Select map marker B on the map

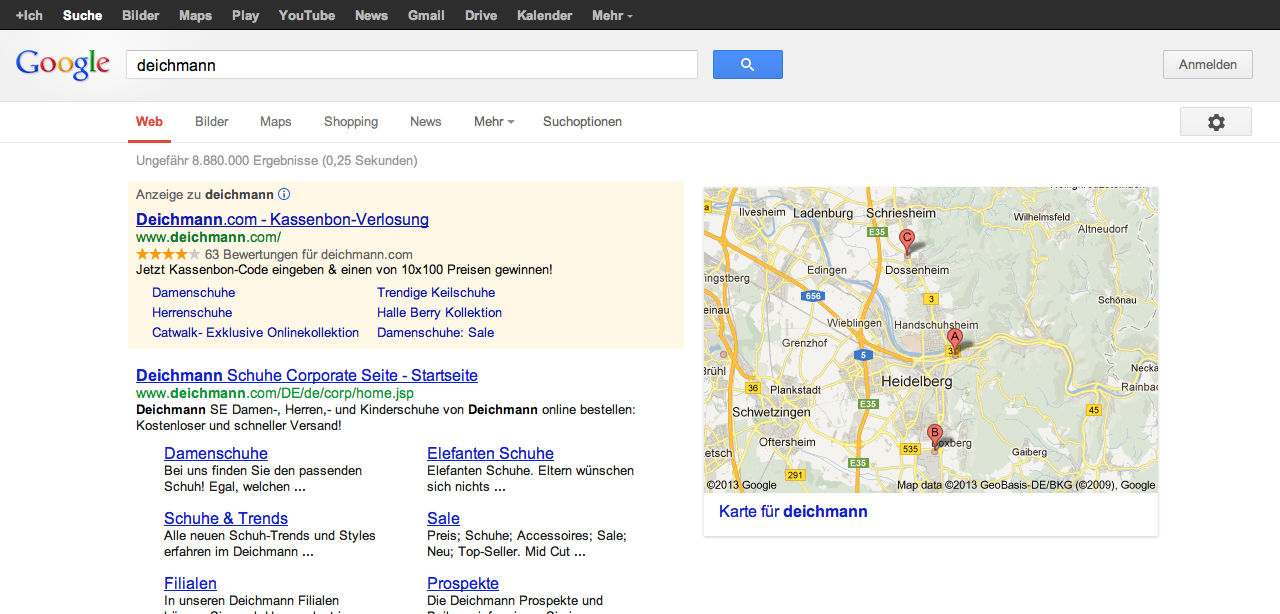[935, 435]
